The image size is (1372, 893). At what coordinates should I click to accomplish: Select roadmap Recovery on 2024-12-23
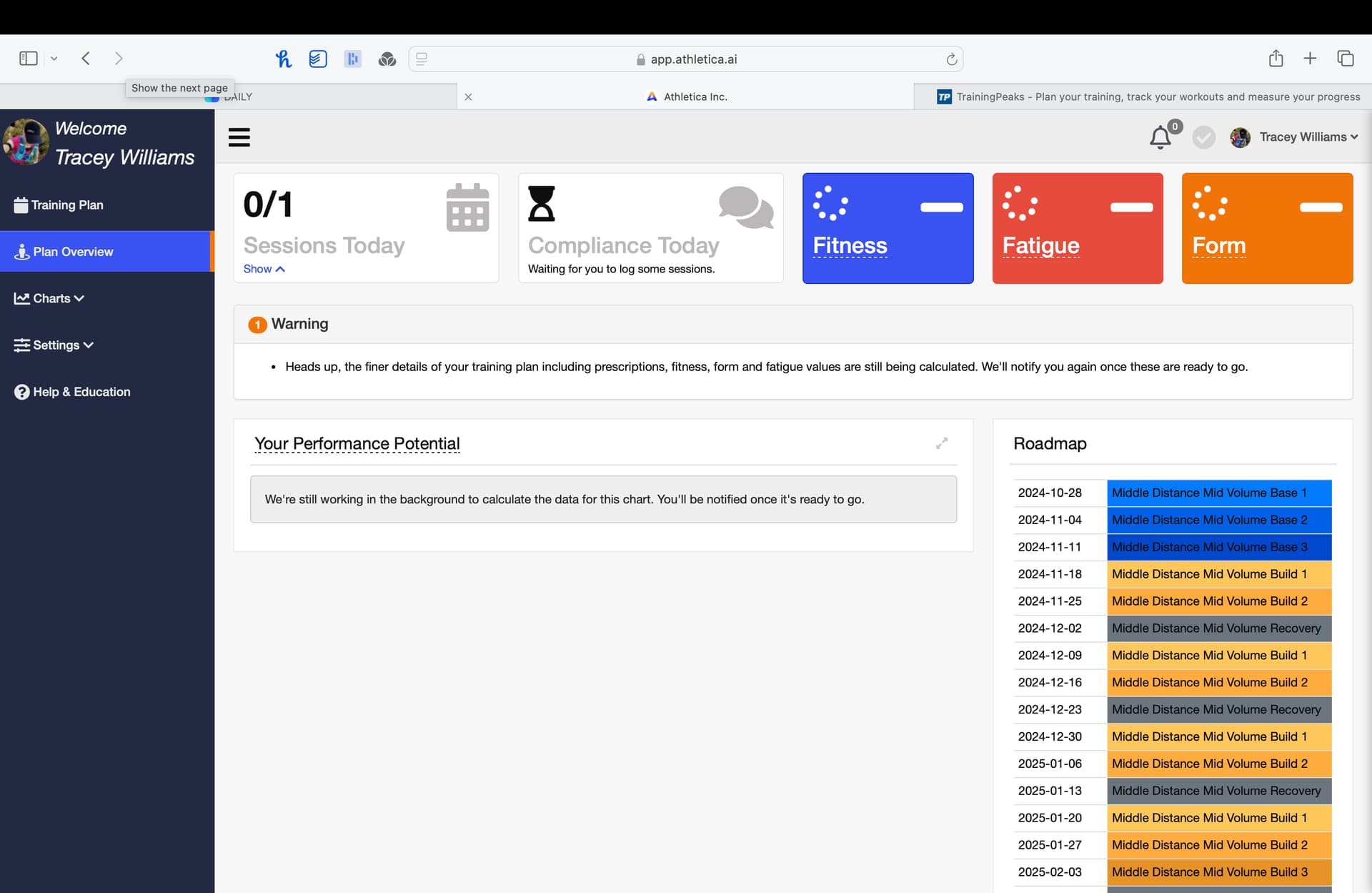coord(1172,710)
